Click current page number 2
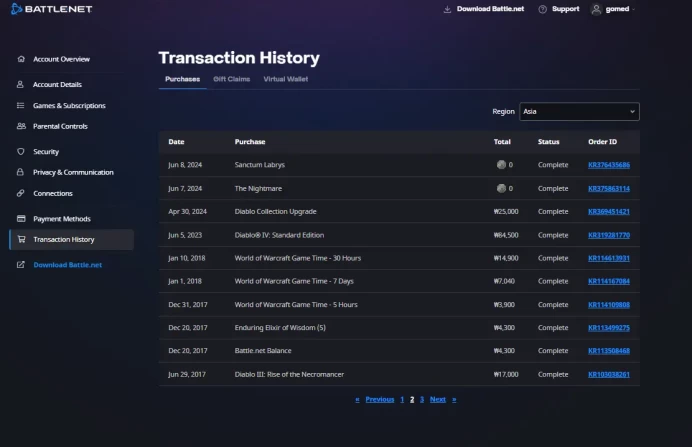The width and height of the screenshot is (692, 447). [412, 399]
